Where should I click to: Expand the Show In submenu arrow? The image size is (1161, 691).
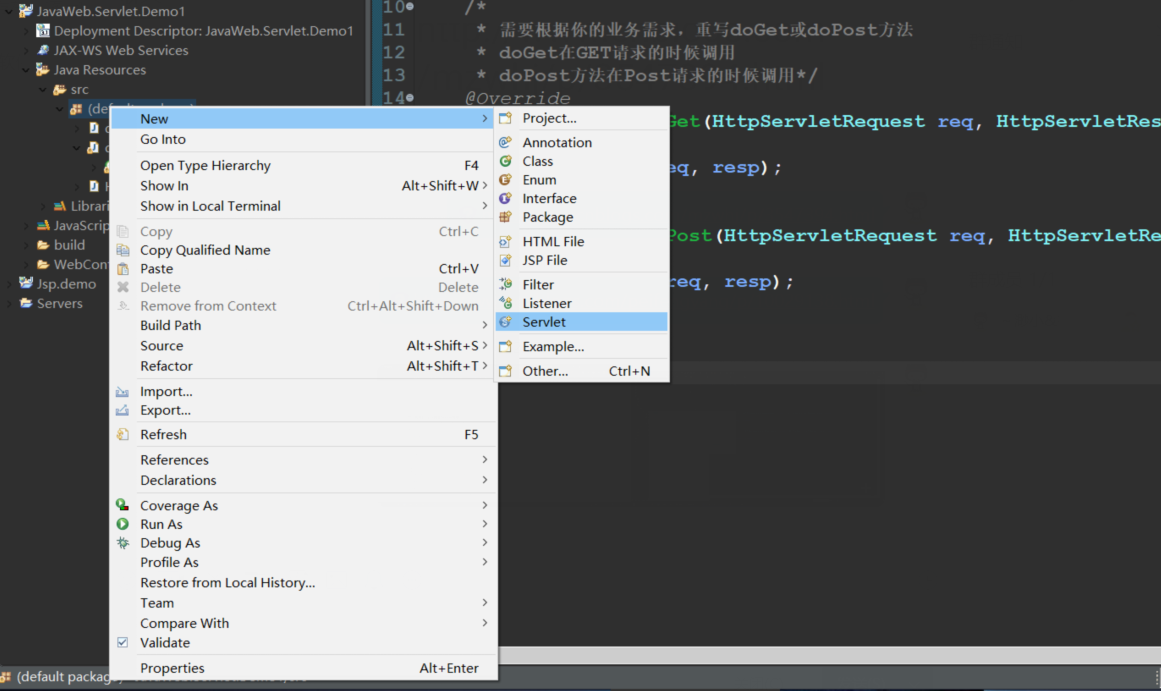coord(485,186)
